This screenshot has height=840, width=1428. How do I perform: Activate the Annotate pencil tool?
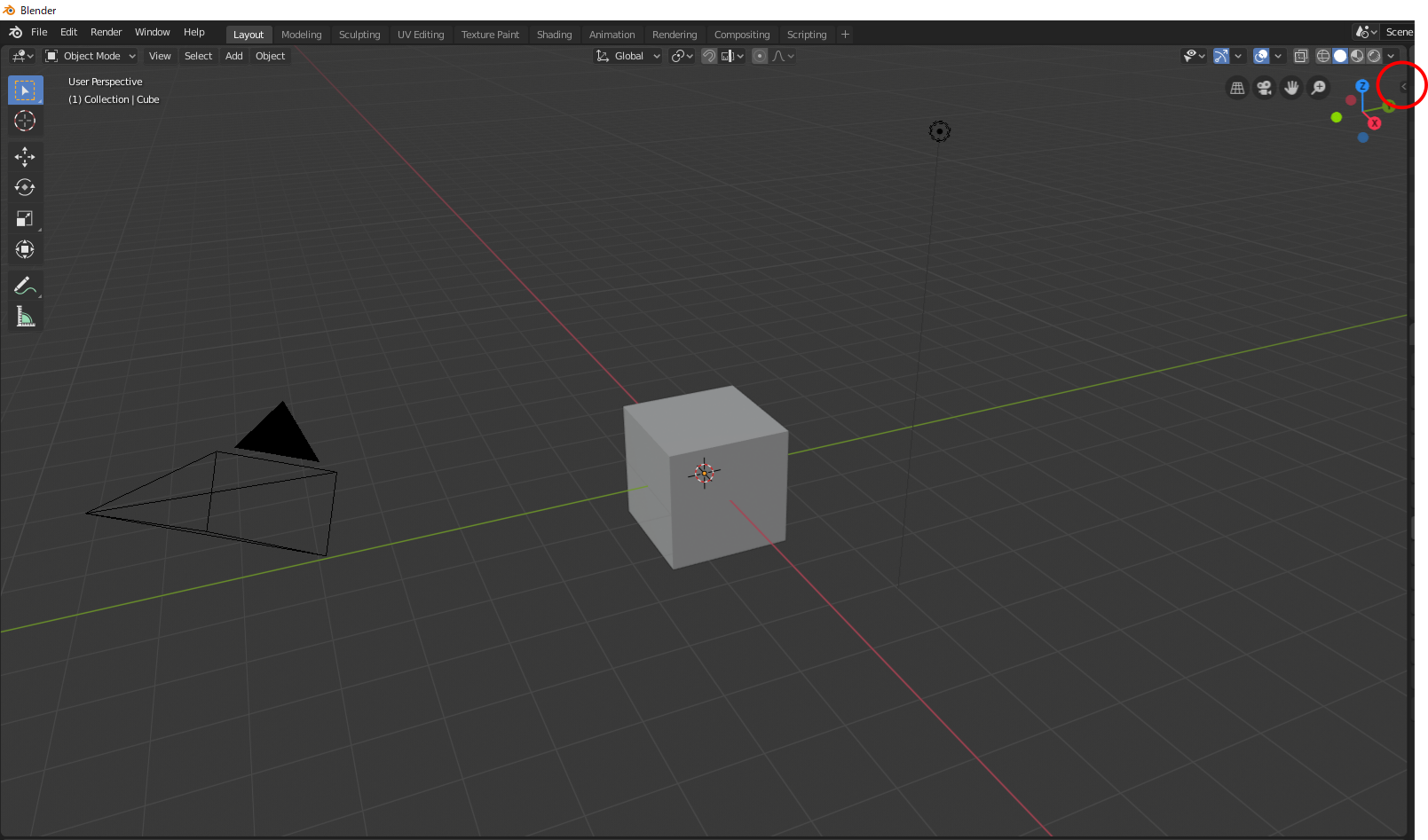tap(25, 286)
